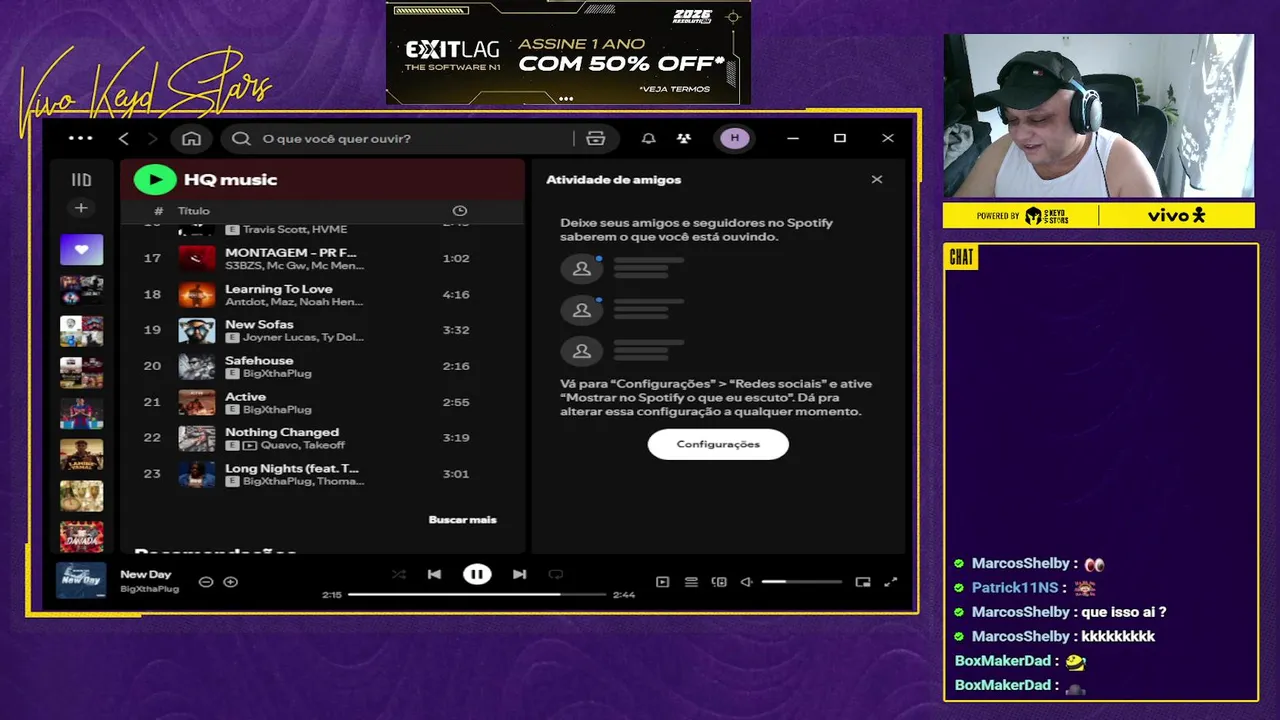Open artist link Antdot, Maz, Noah Hen...

tap(294, 301)
